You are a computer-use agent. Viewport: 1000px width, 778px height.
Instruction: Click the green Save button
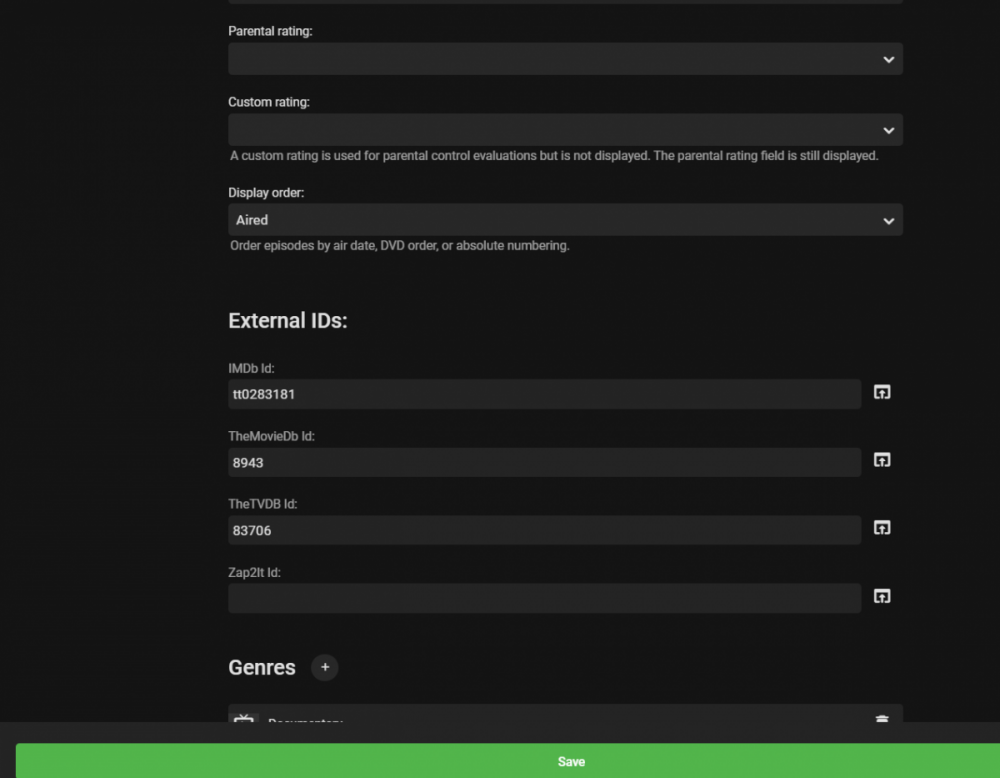coord(571,760)
